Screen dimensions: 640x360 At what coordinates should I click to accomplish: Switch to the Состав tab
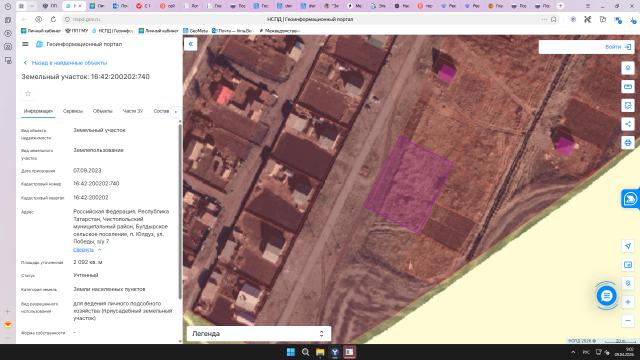pos(161,111)
